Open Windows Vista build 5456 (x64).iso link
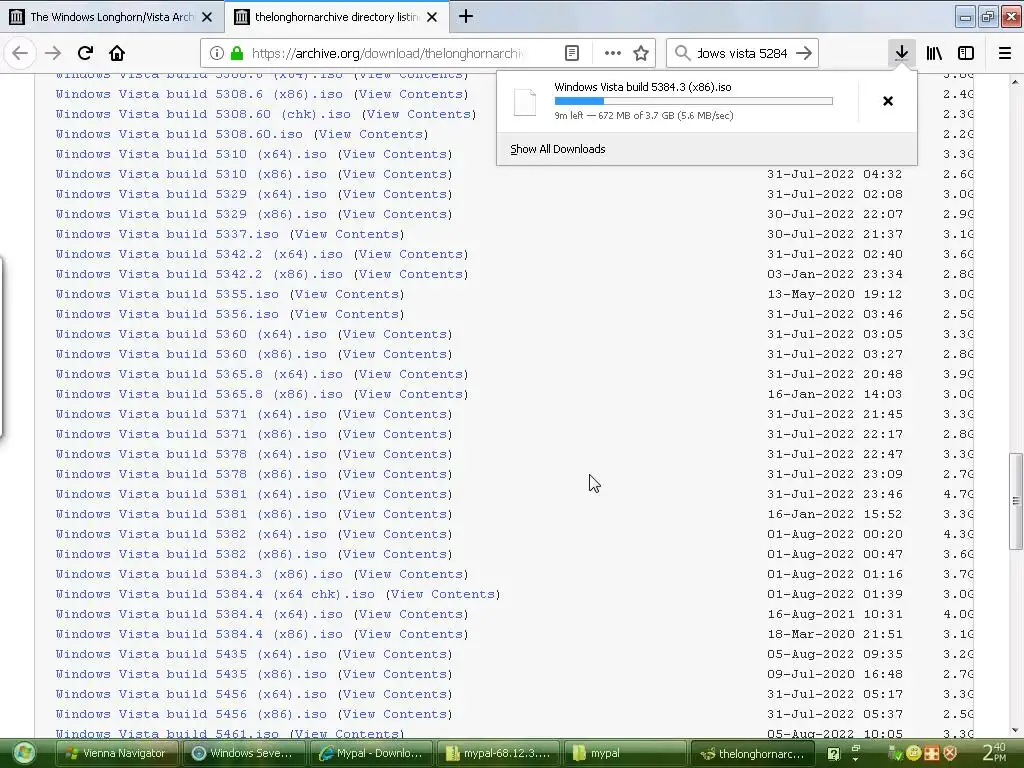The height and width of the screenshot is (768, 1024). coord(191,694)
